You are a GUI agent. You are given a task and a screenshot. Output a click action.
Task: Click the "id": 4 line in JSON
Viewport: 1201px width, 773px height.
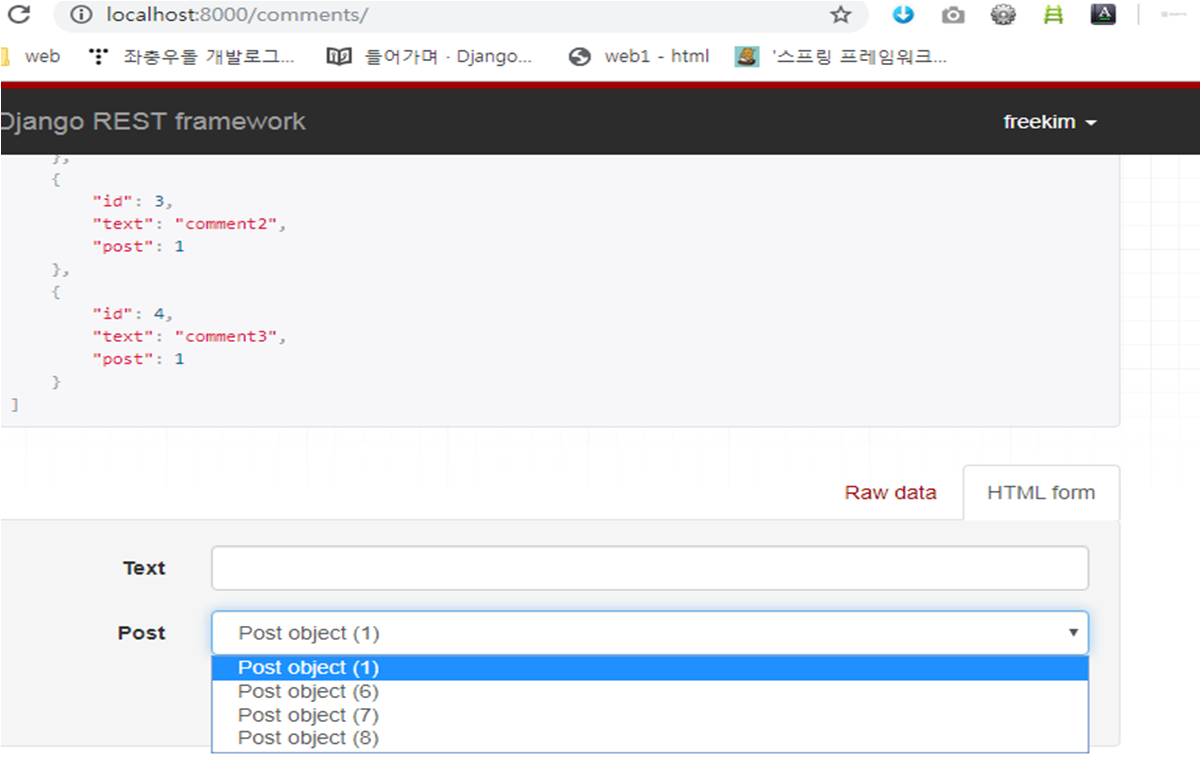(x=133, y=314)
